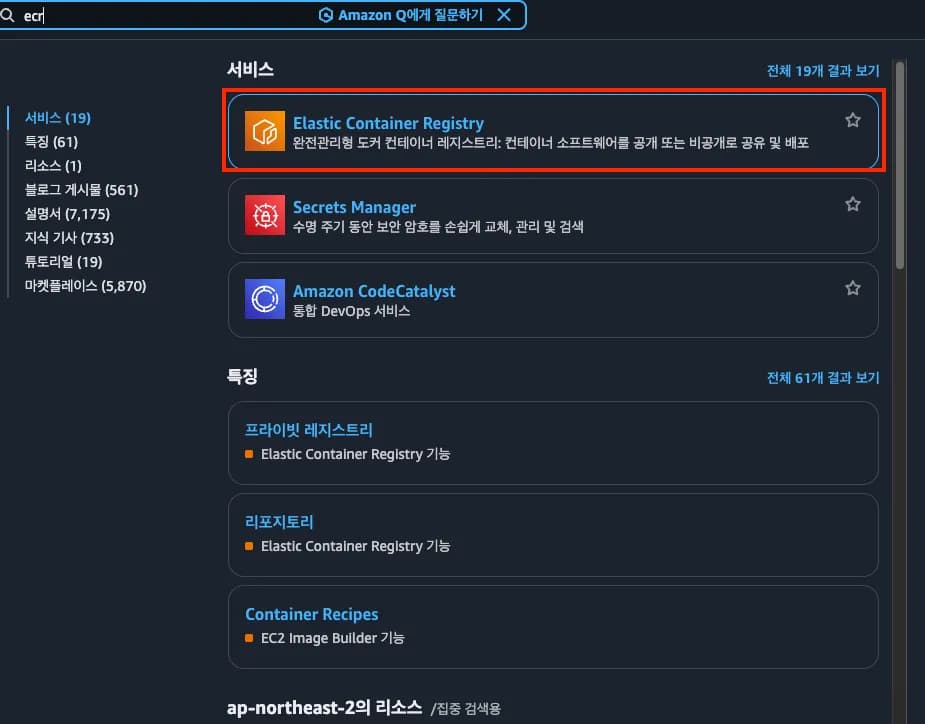Click the /집중 검색용 label
This screenshot has width=925, height=724.
465,709
